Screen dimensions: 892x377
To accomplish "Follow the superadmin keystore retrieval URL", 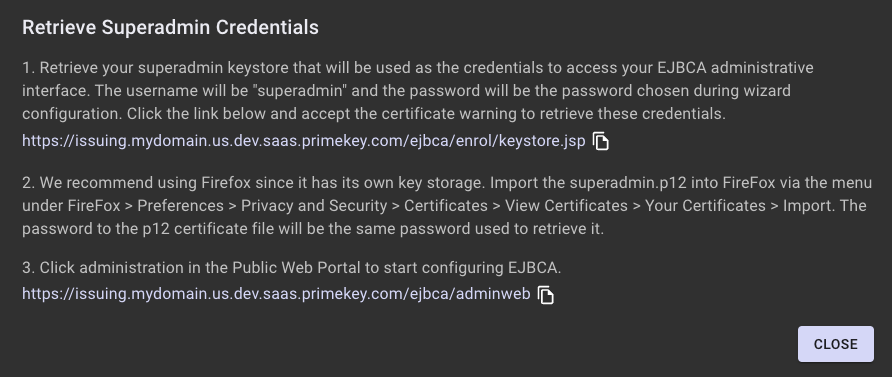I will [x=304, y=141].
